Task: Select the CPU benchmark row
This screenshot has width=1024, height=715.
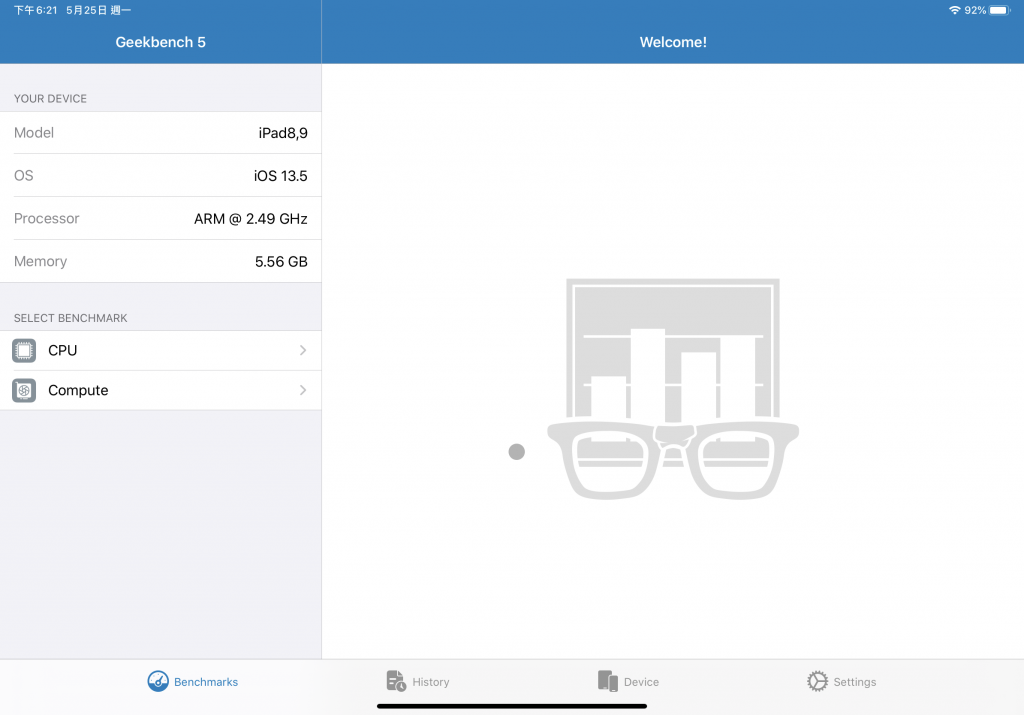Action: [x=161, y=351]
